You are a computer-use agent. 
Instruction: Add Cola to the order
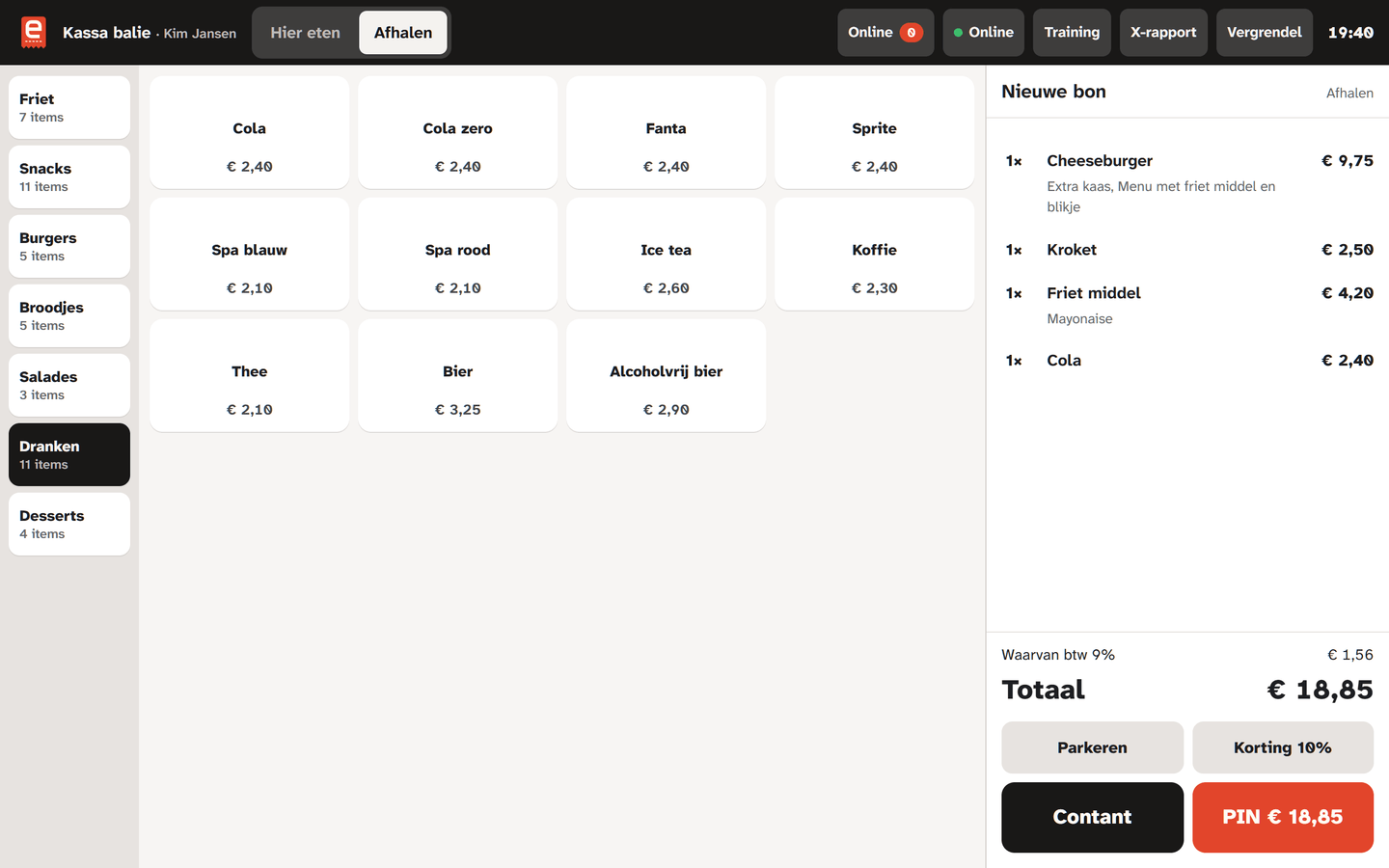[250, 133]
